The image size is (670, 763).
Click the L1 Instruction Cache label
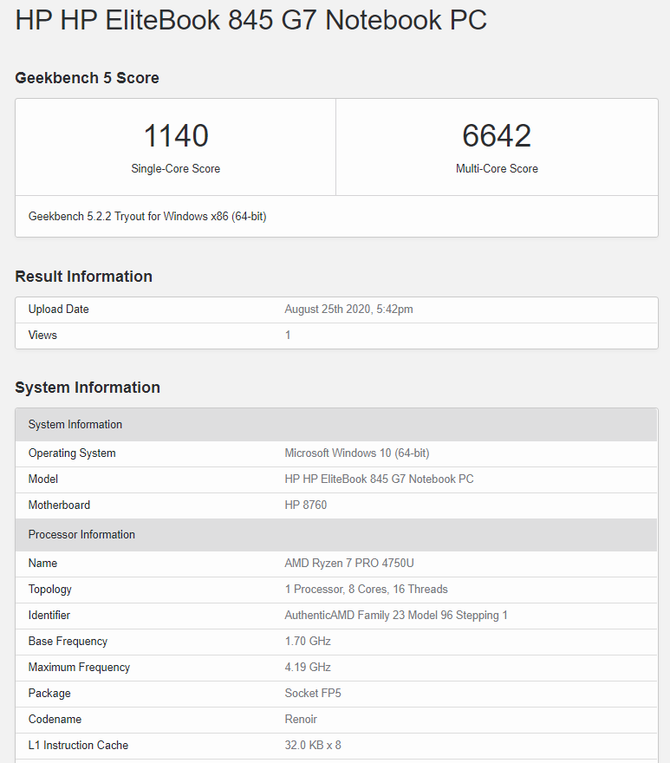78,745
